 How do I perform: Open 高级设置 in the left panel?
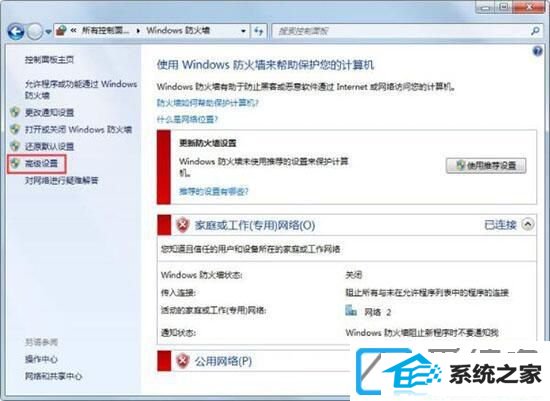[x=41, y=163]
